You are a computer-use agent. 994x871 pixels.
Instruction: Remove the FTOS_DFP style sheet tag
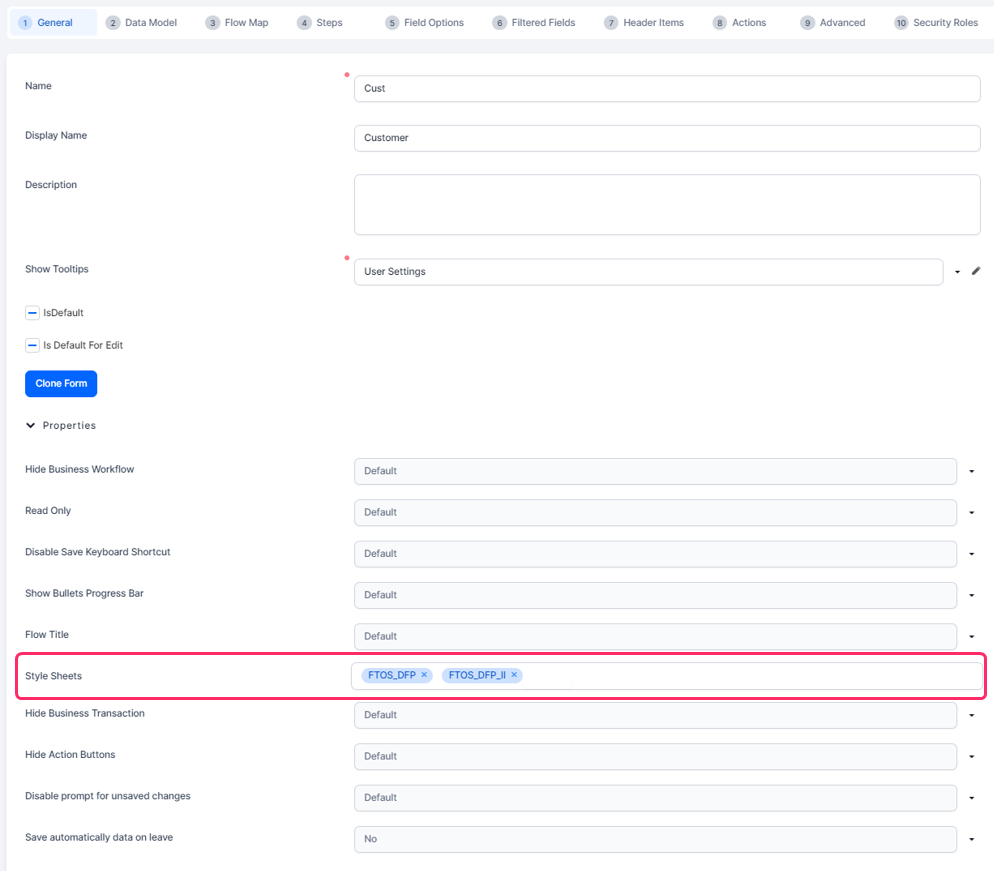pyautogui.click(x=424, y=675)
